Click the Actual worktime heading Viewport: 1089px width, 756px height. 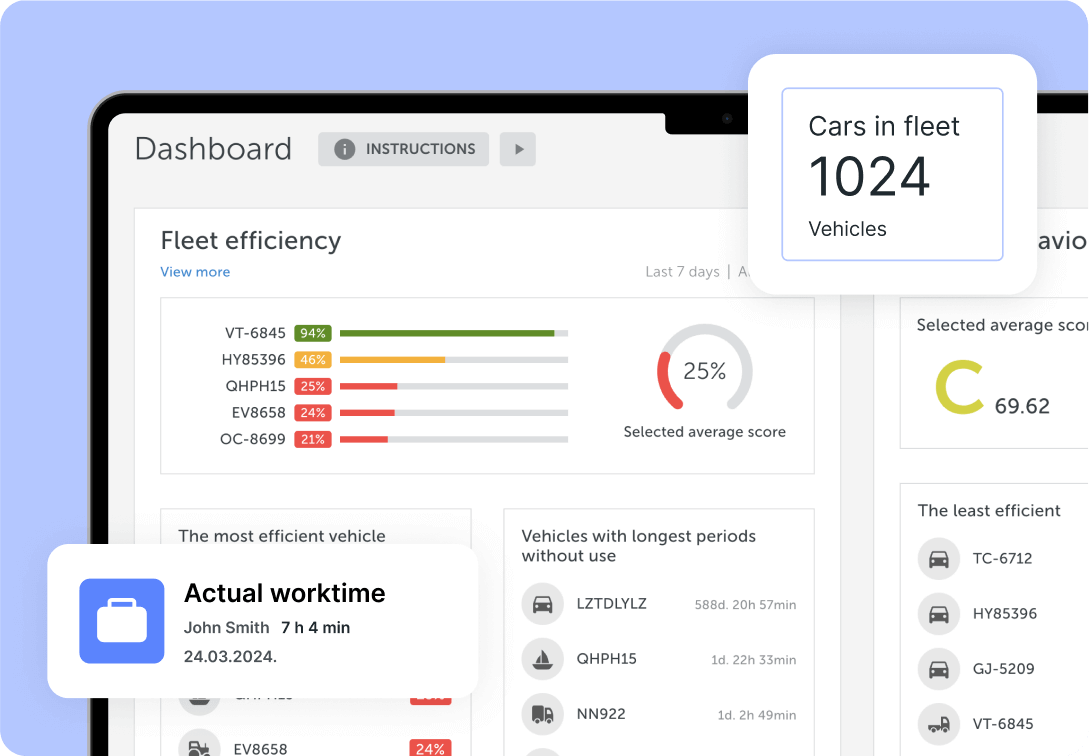pyautogui.click(x=285, y=594)
